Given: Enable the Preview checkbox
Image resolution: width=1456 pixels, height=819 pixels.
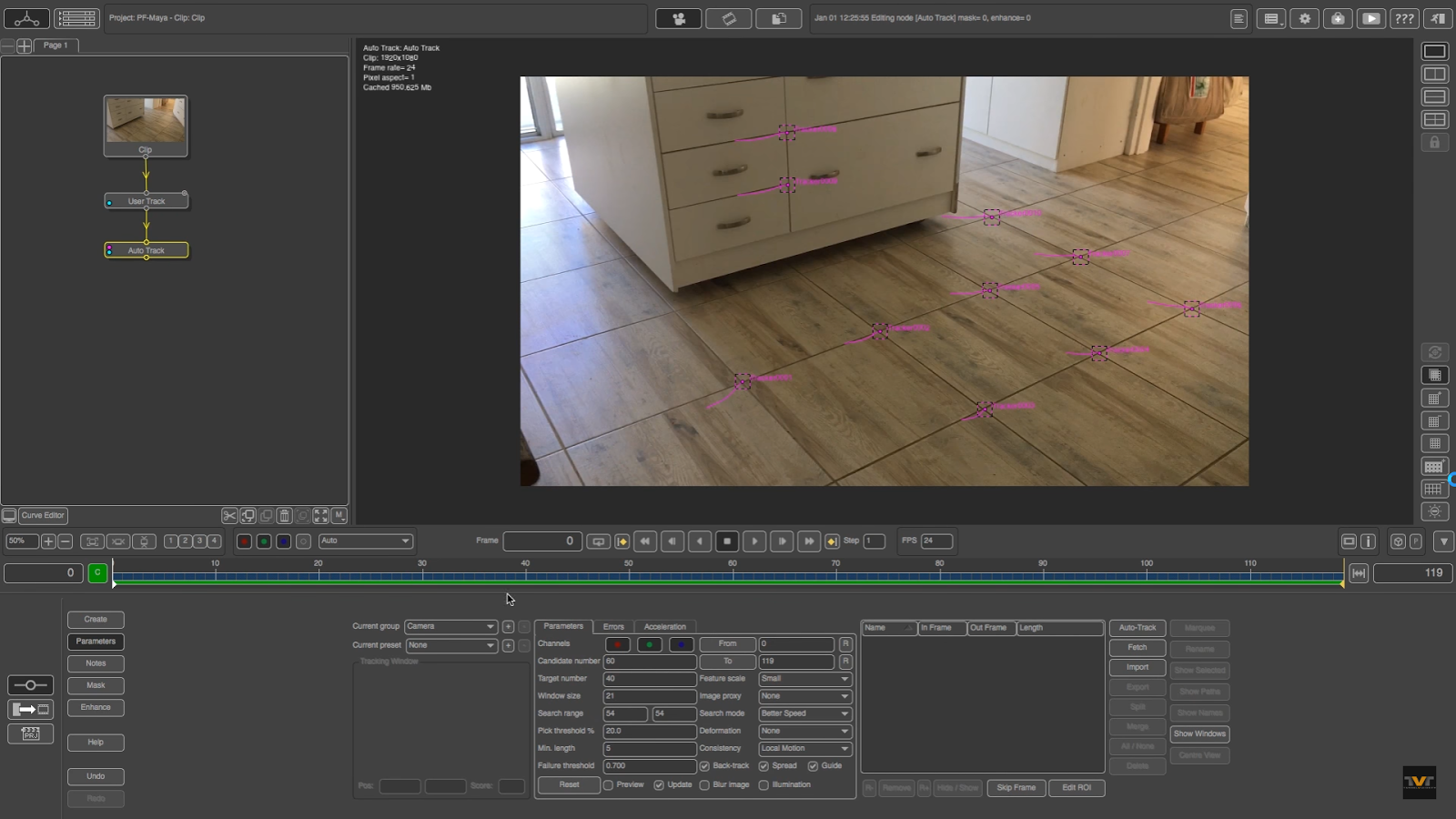Looking at the screenshot, I should click(608, 785).
